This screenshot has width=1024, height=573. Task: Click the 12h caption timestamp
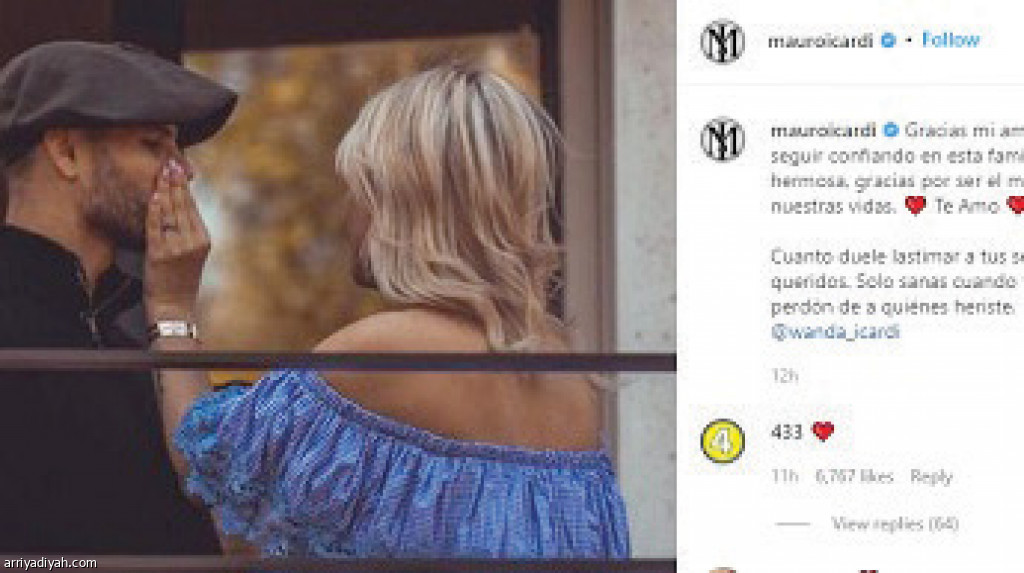click(784, 376)
